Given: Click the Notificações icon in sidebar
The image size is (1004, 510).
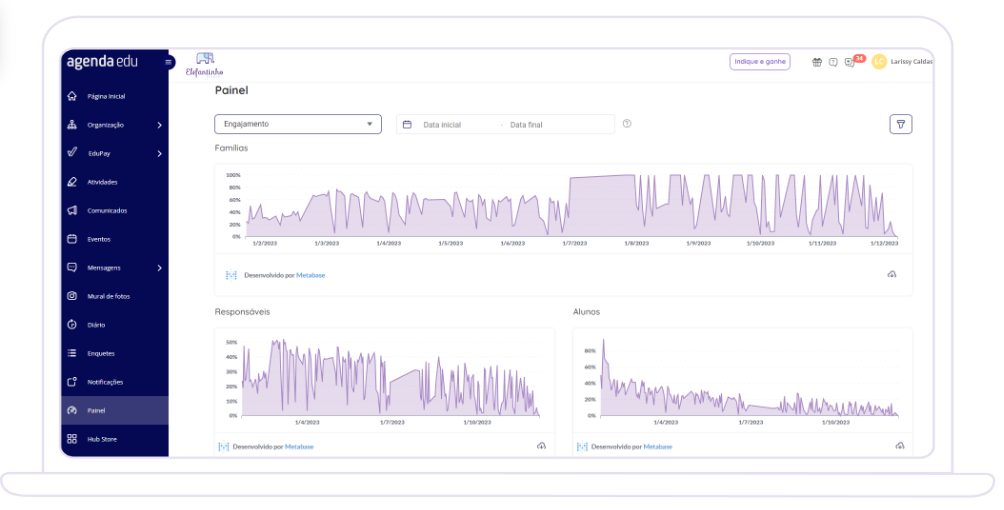Looking at the screenshot, I should pyautogui.click(x=72, y=382).
